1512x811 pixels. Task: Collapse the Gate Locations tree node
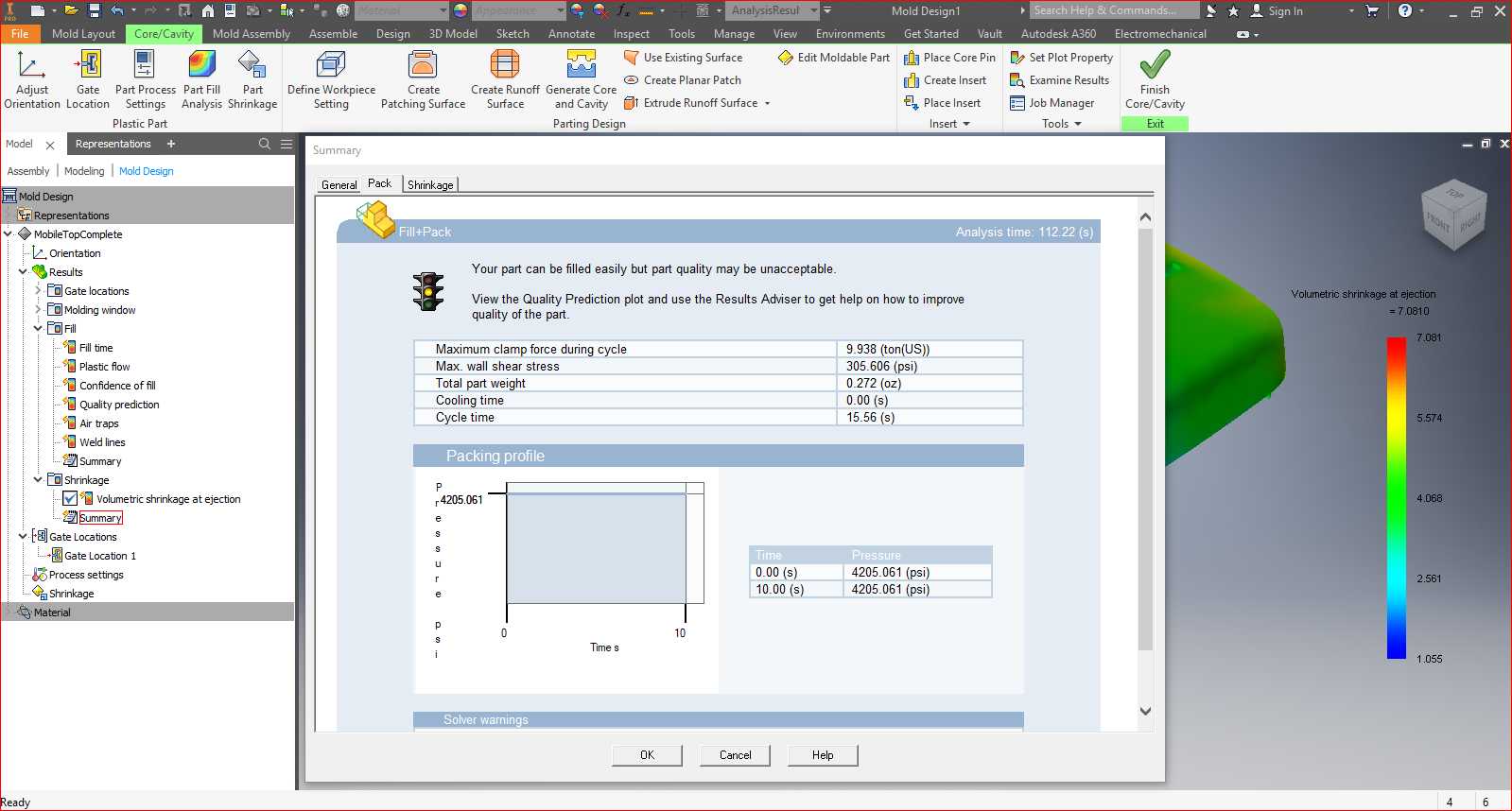24,537
